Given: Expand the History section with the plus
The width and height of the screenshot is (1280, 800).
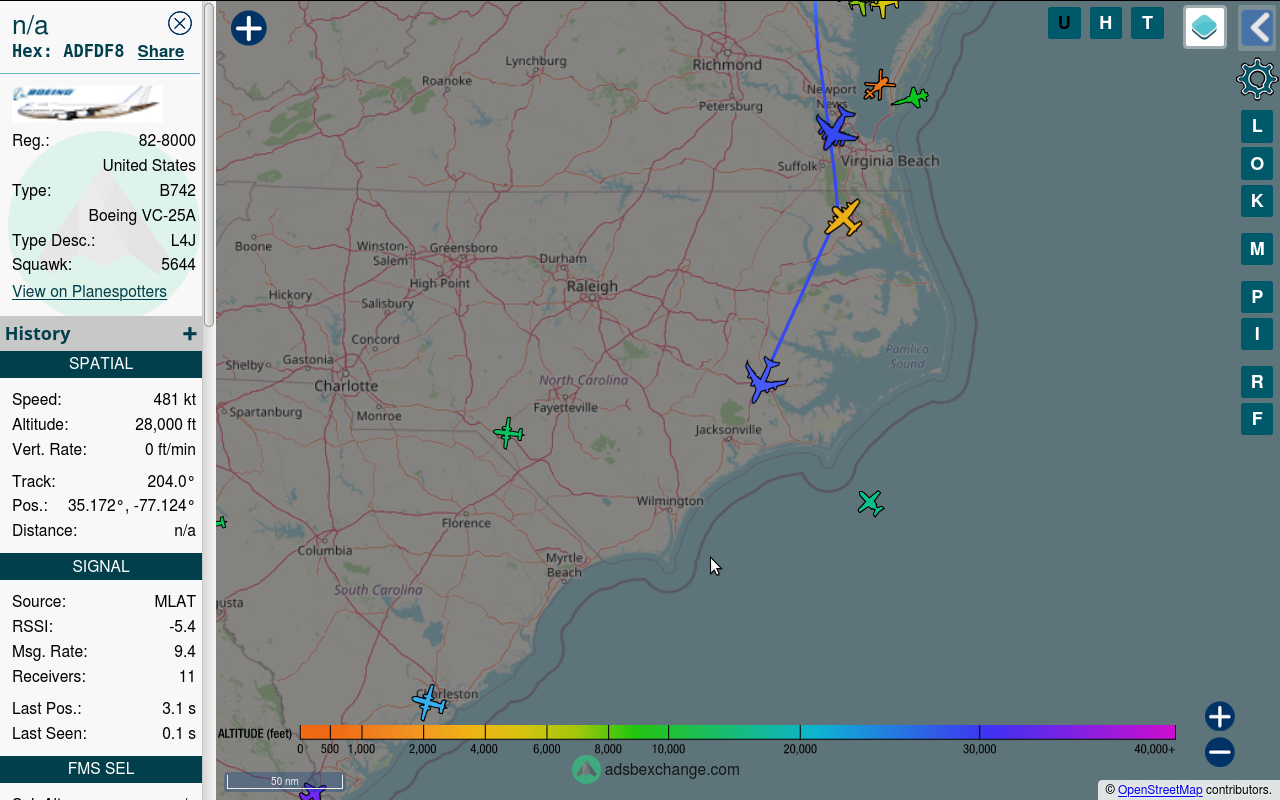Looking at the screenshot, I should (x=189, y=334).
